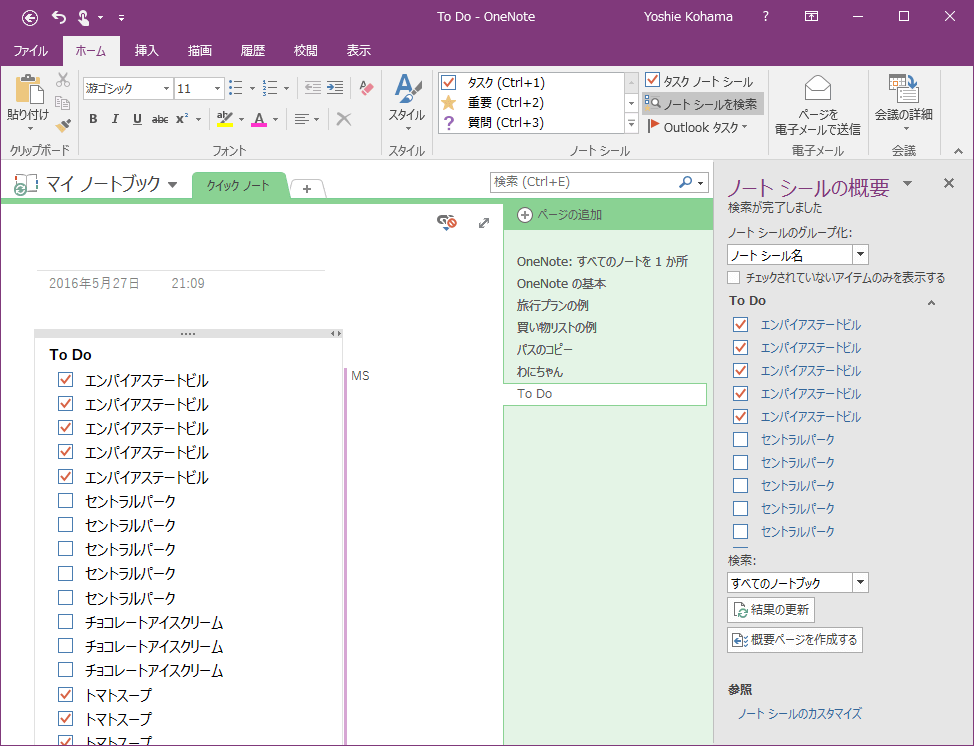Click the 結果の更新 button

(770, 610)
